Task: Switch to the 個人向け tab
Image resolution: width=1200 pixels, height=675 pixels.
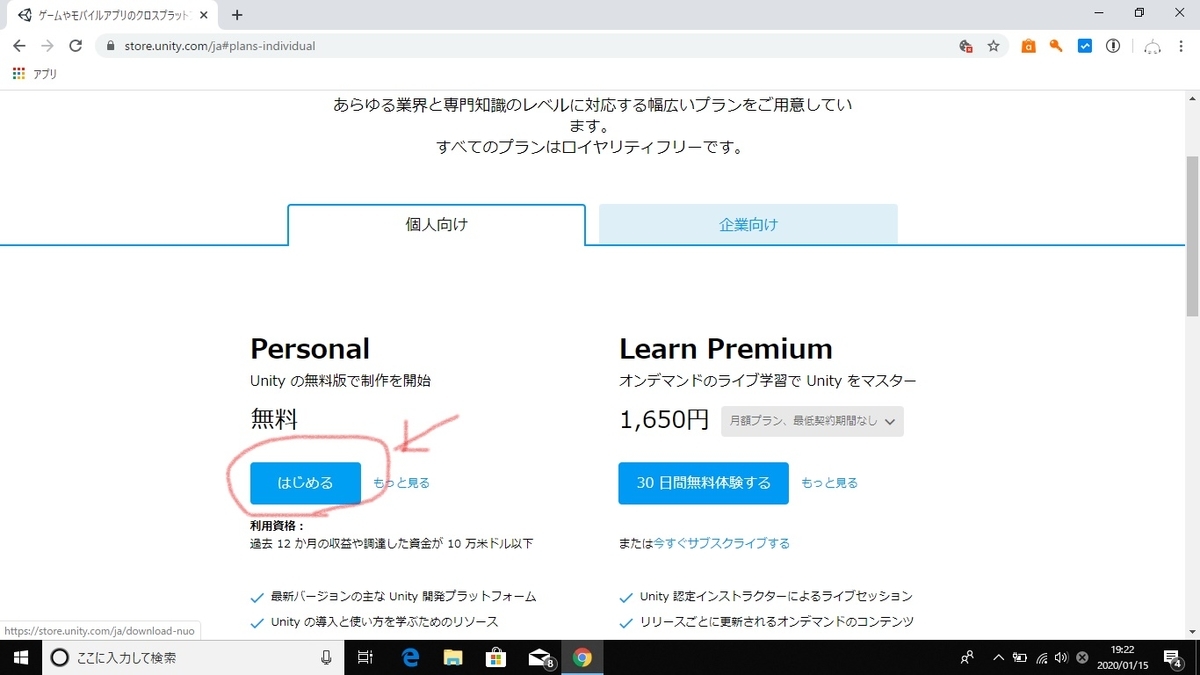Action: coord(436,225)
